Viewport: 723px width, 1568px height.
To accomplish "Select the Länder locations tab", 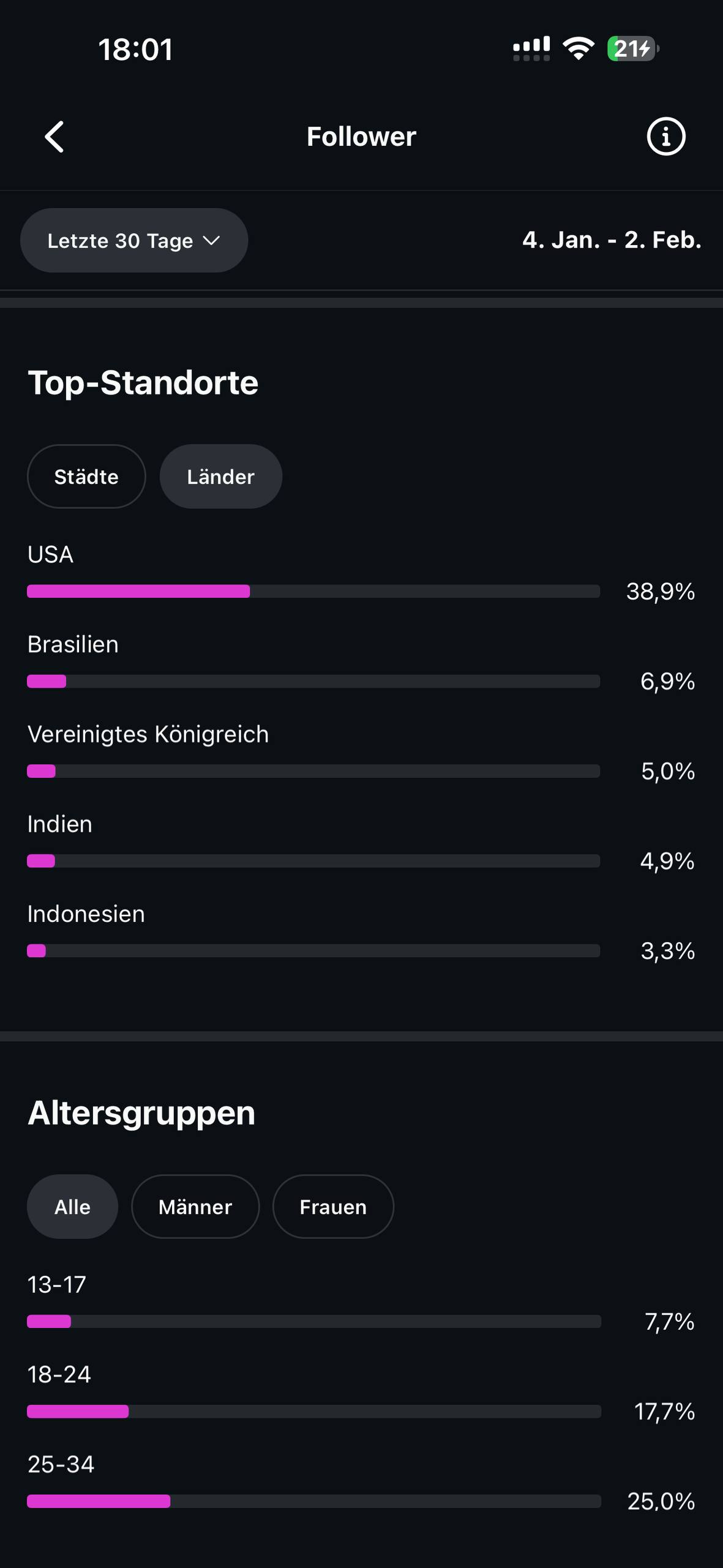I will click(220, 477).
